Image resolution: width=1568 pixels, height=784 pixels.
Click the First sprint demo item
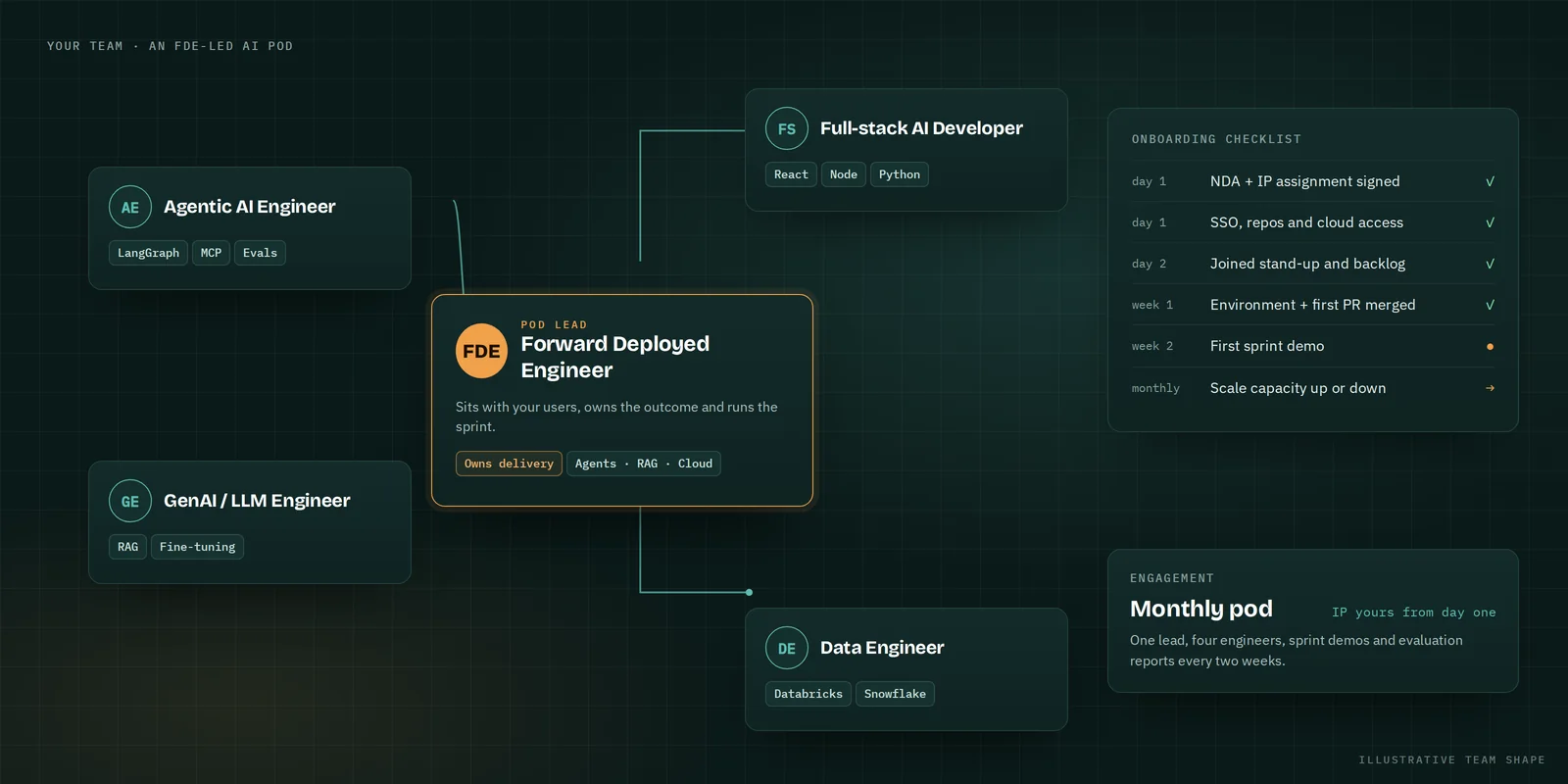click(1267, 346)
